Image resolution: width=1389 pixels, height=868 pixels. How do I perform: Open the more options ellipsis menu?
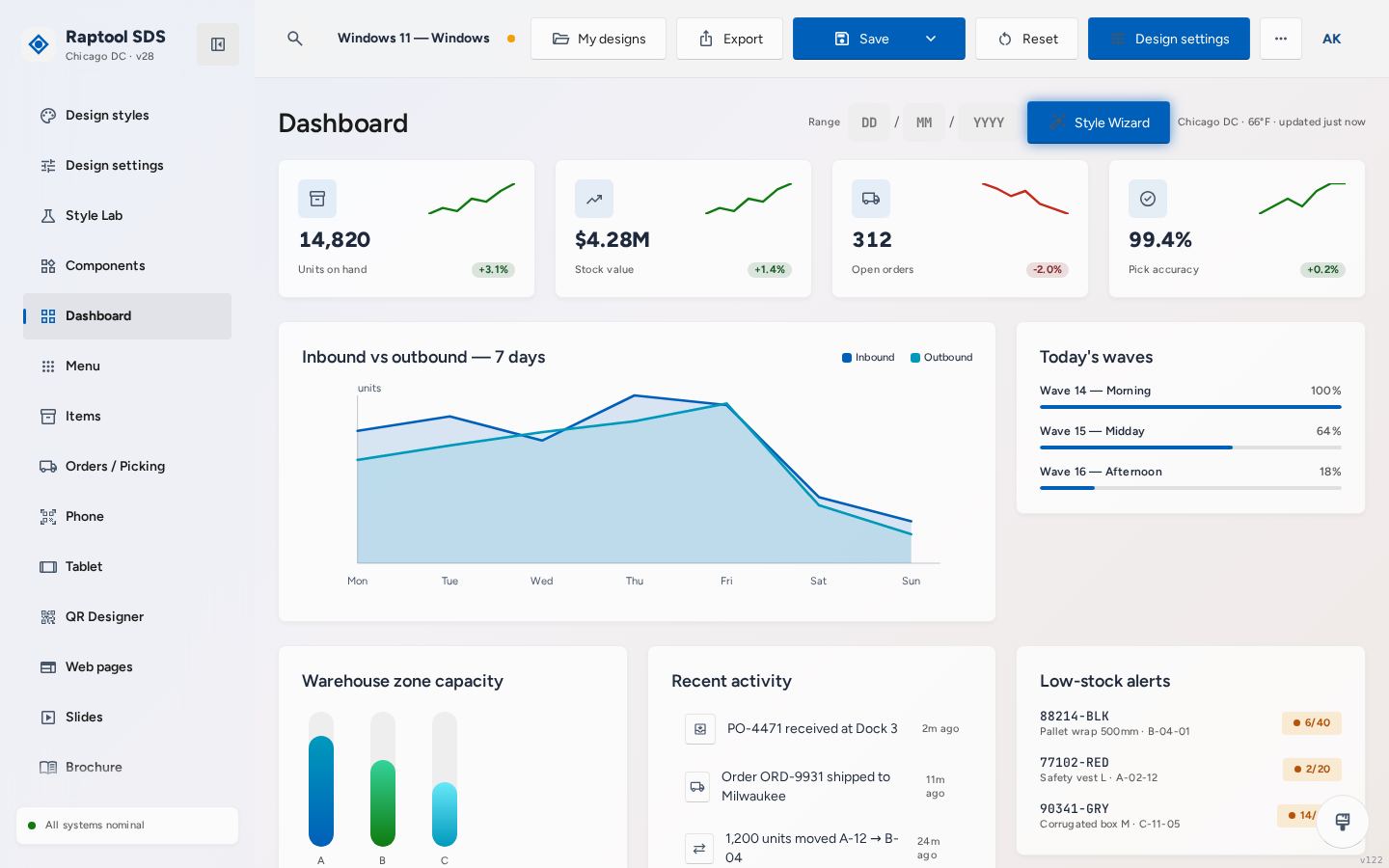click(x=1281, y=39)
